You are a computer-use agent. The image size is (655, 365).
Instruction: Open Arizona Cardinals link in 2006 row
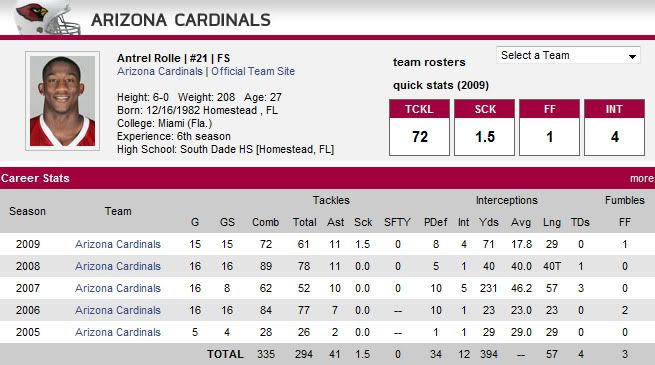pyautogui.click(x=118, y=310)
